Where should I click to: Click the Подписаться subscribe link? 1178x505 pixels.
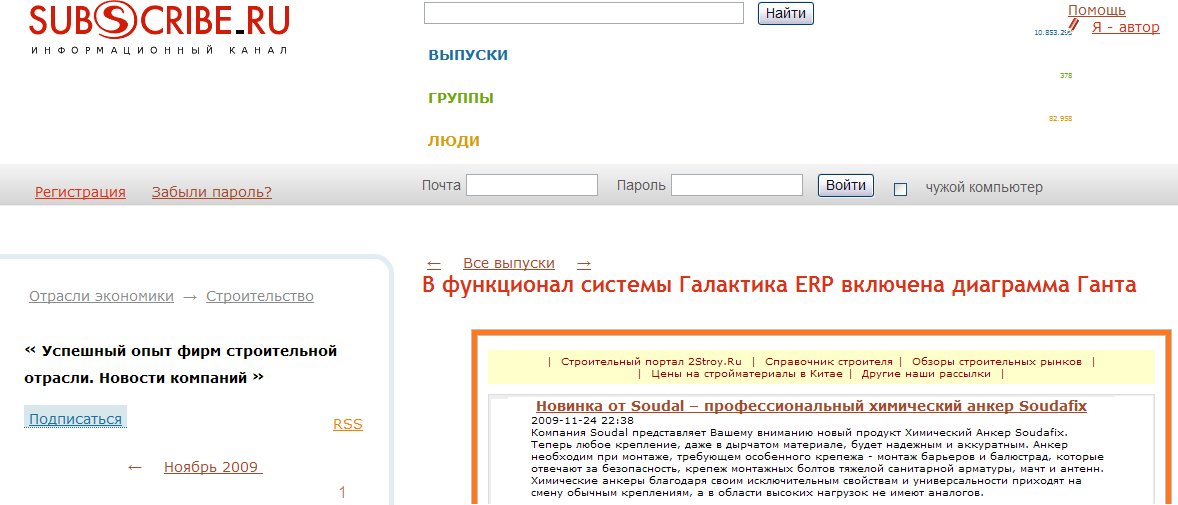[75, 419]
